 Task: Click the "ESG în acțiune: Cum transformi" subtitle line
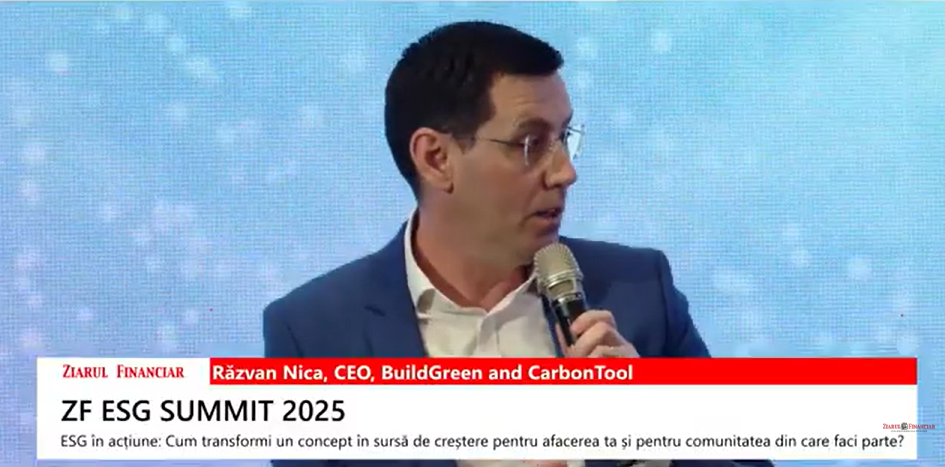tap(481, 442)
